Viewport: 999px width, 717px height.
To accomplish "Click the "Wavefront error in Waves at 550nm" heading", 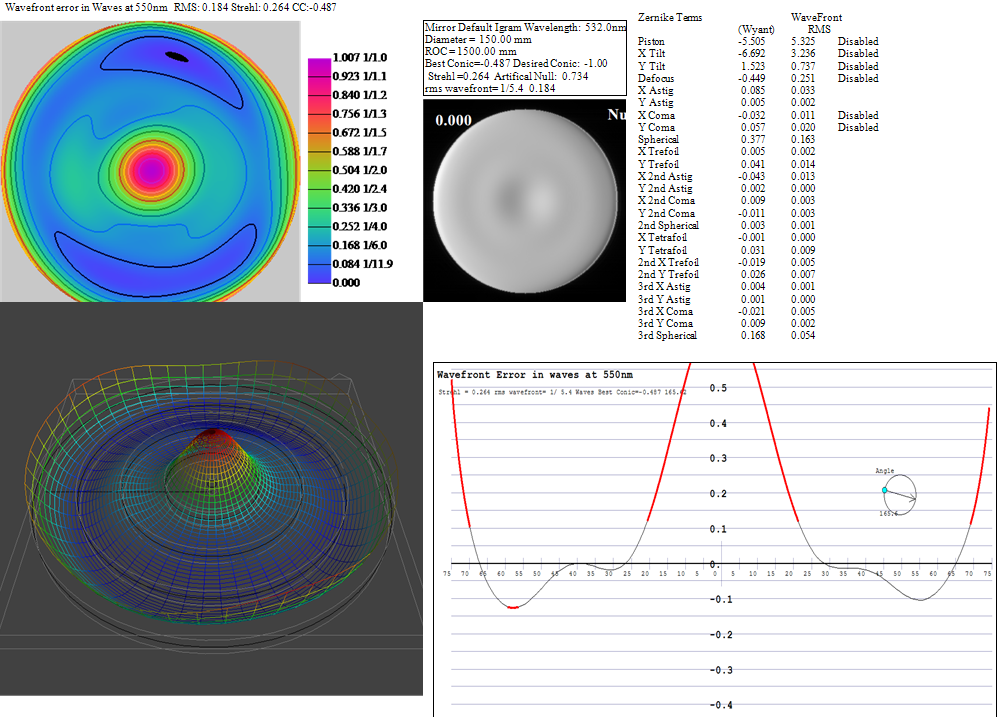I will coord(87,7).
